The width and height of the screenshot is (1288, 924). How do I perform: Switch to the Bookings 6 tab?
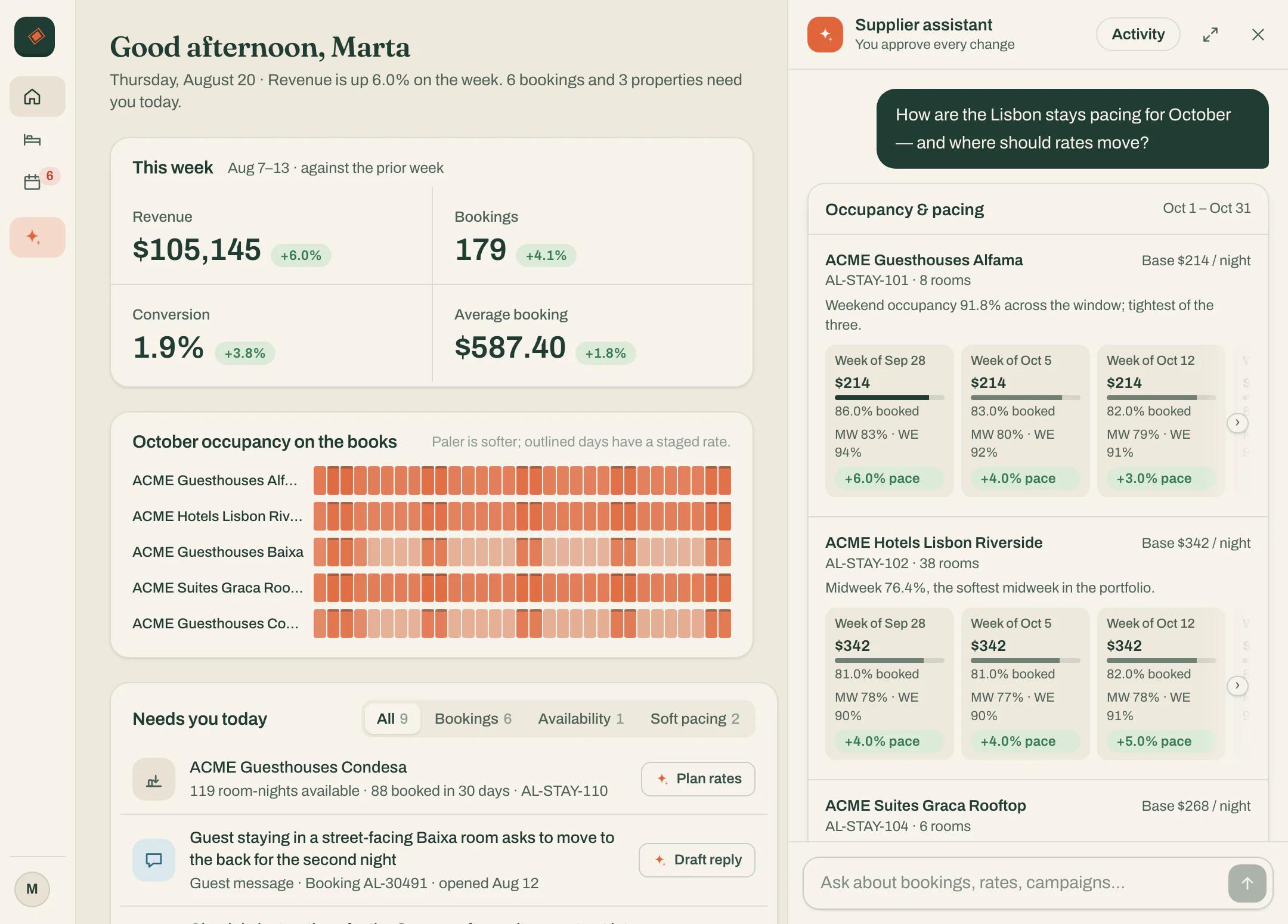click(473, 718)
